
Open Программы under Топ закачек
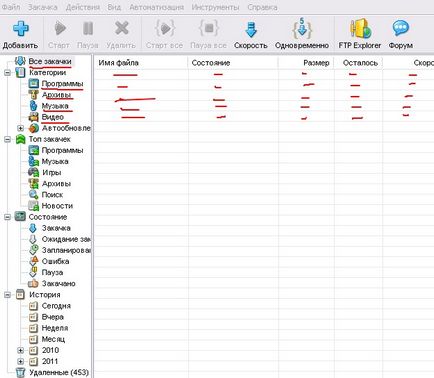tap(62, 150)
